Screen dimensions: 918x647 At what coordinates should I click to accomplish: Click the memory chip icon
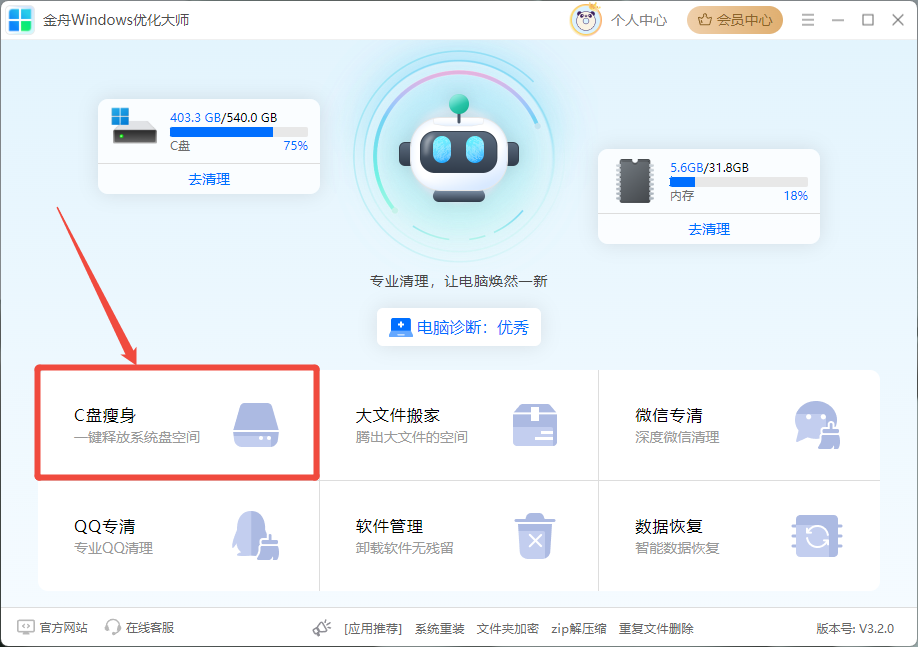pyautogui.click(x=635, y=181)
